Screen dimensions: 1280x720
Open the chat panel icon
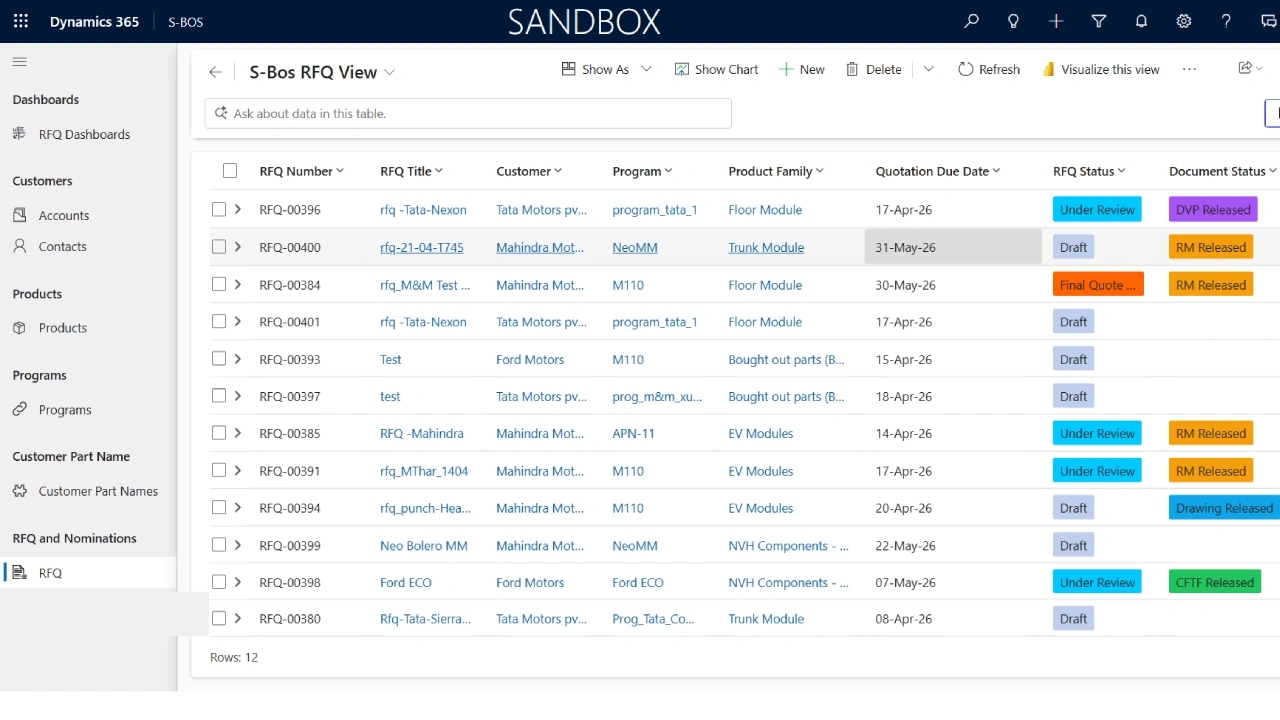[x=1269, y=21]
